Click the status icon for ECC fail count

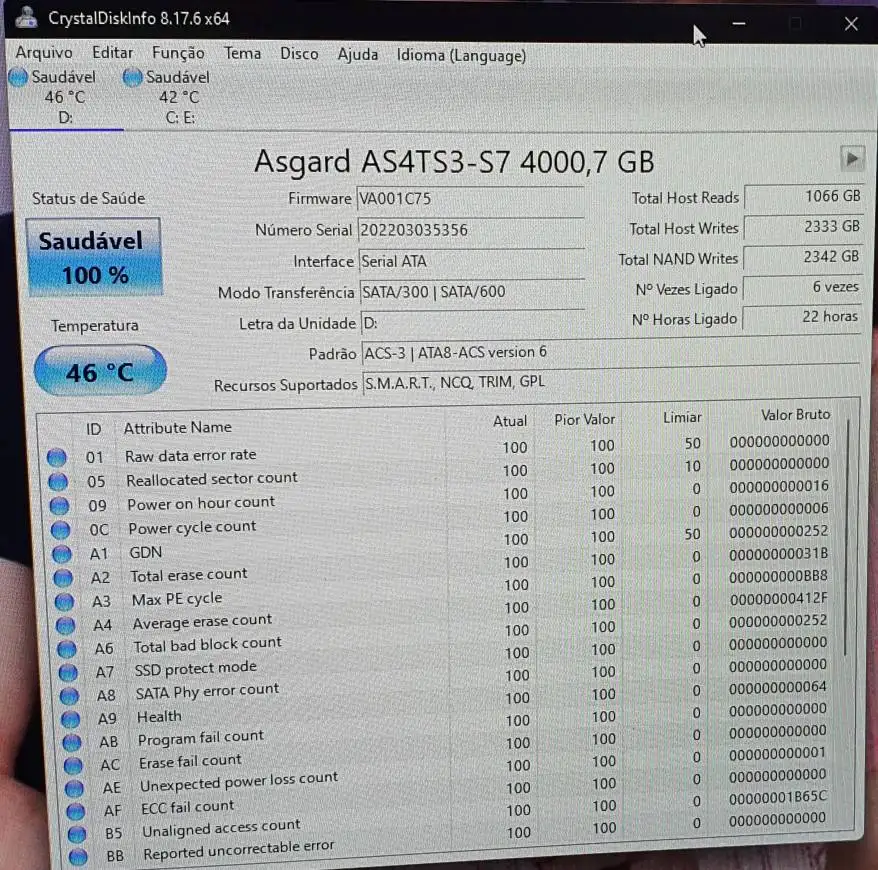coord(76,811)
